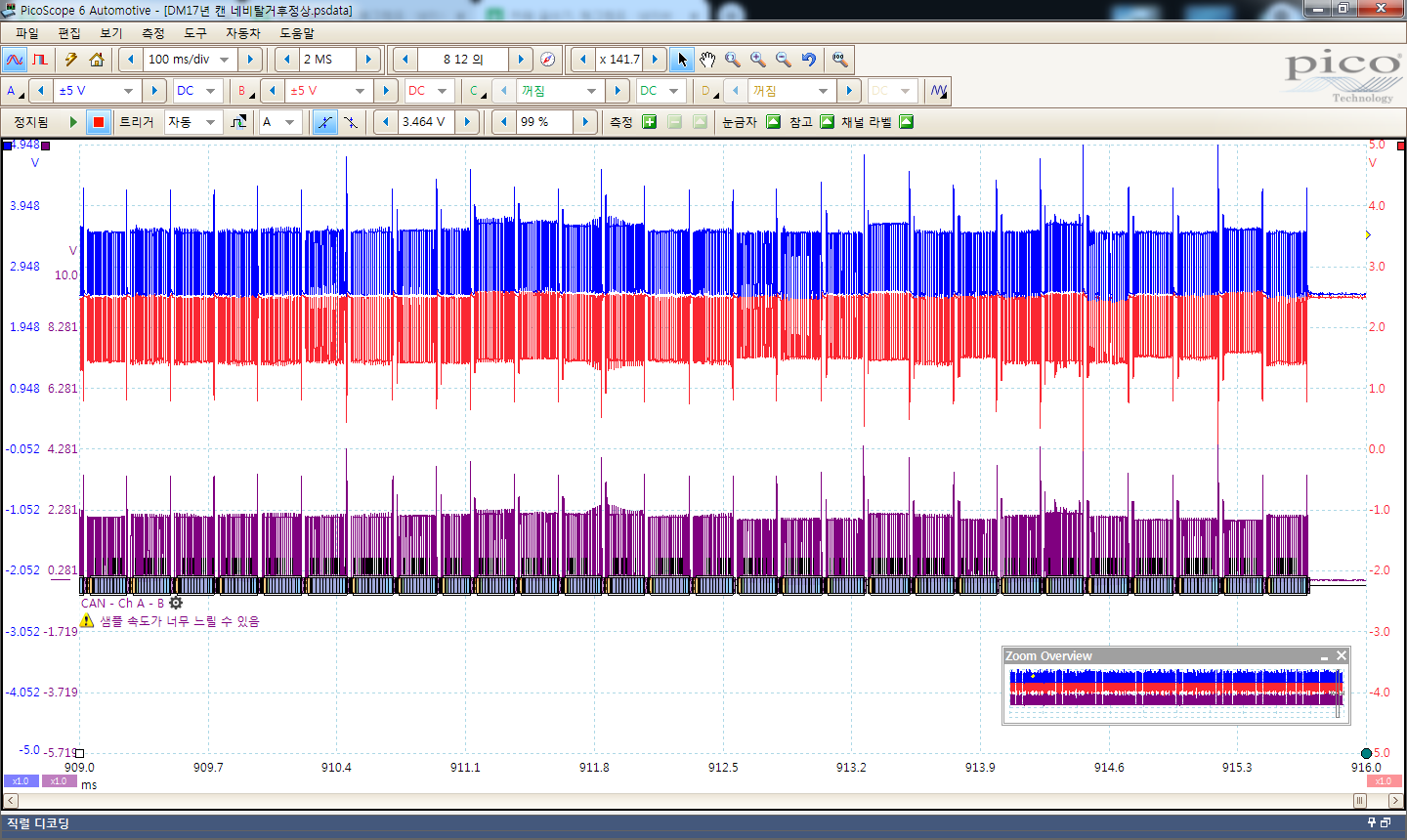Image resolution: width=1407 pixels, height=840 pixels.
Task: Start capture with the green play button
Action: pyautogui.click(x=72, y=122)
